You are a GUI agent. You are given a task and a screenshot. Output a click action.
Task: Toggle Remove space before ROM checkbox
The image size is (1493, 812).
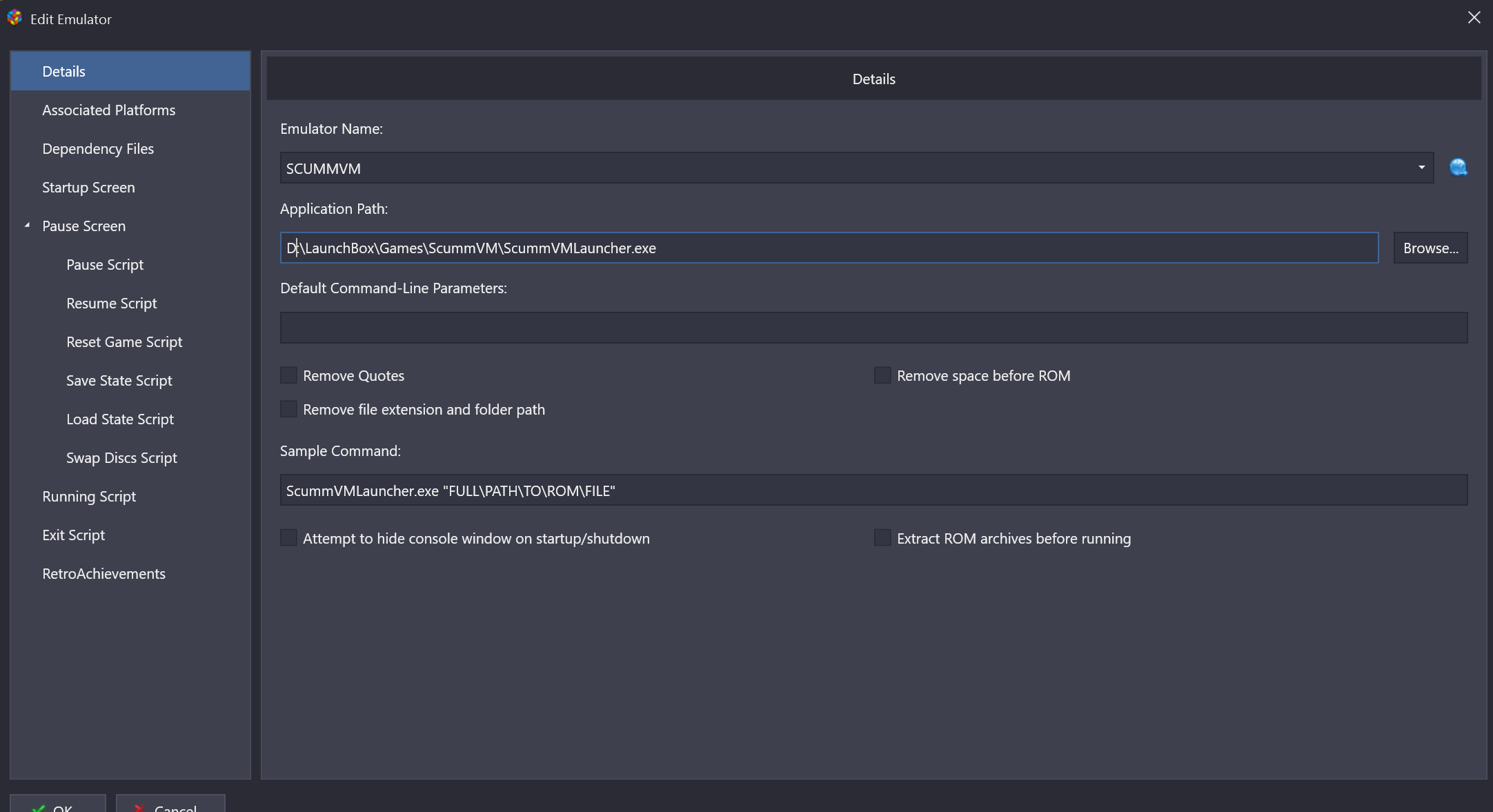click(882, 375)
